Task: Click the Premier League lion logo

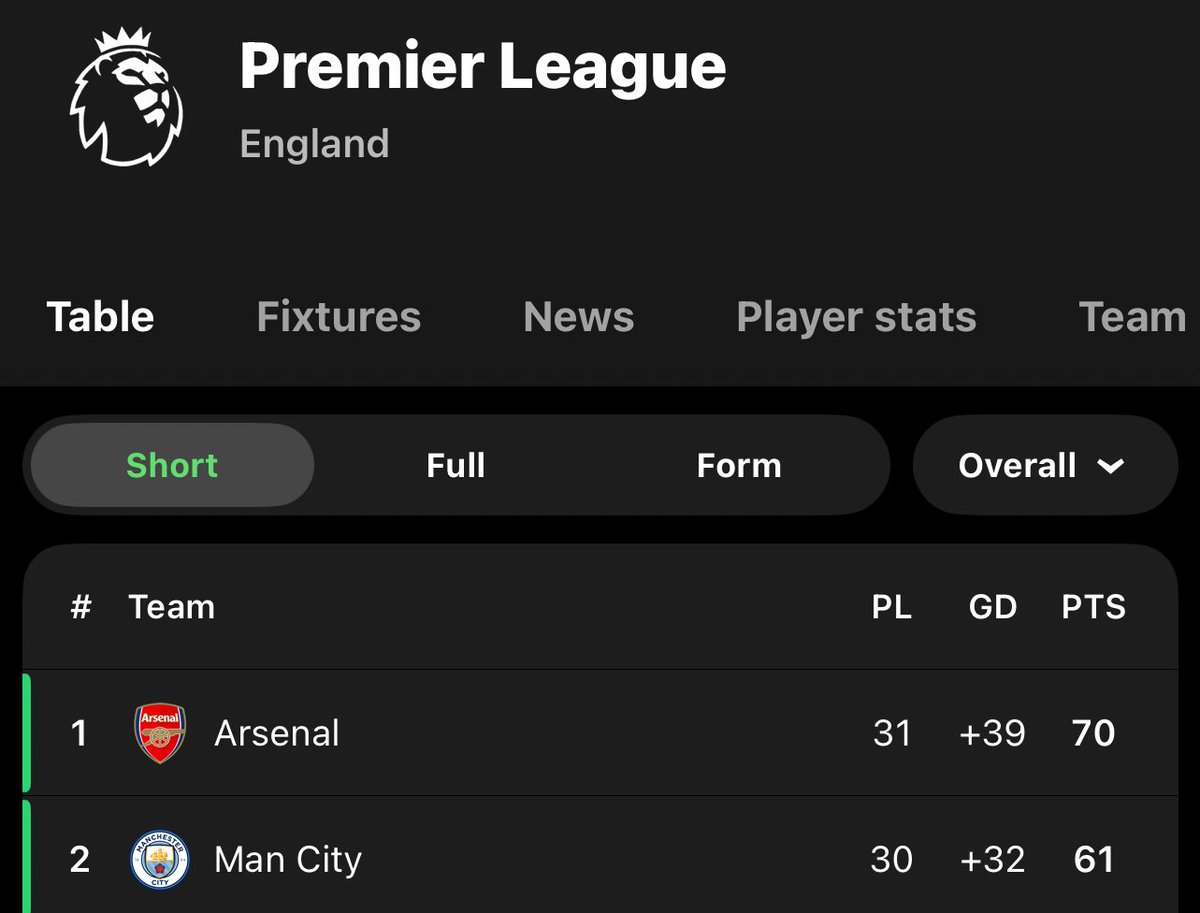Action: (x=126, y=98)
